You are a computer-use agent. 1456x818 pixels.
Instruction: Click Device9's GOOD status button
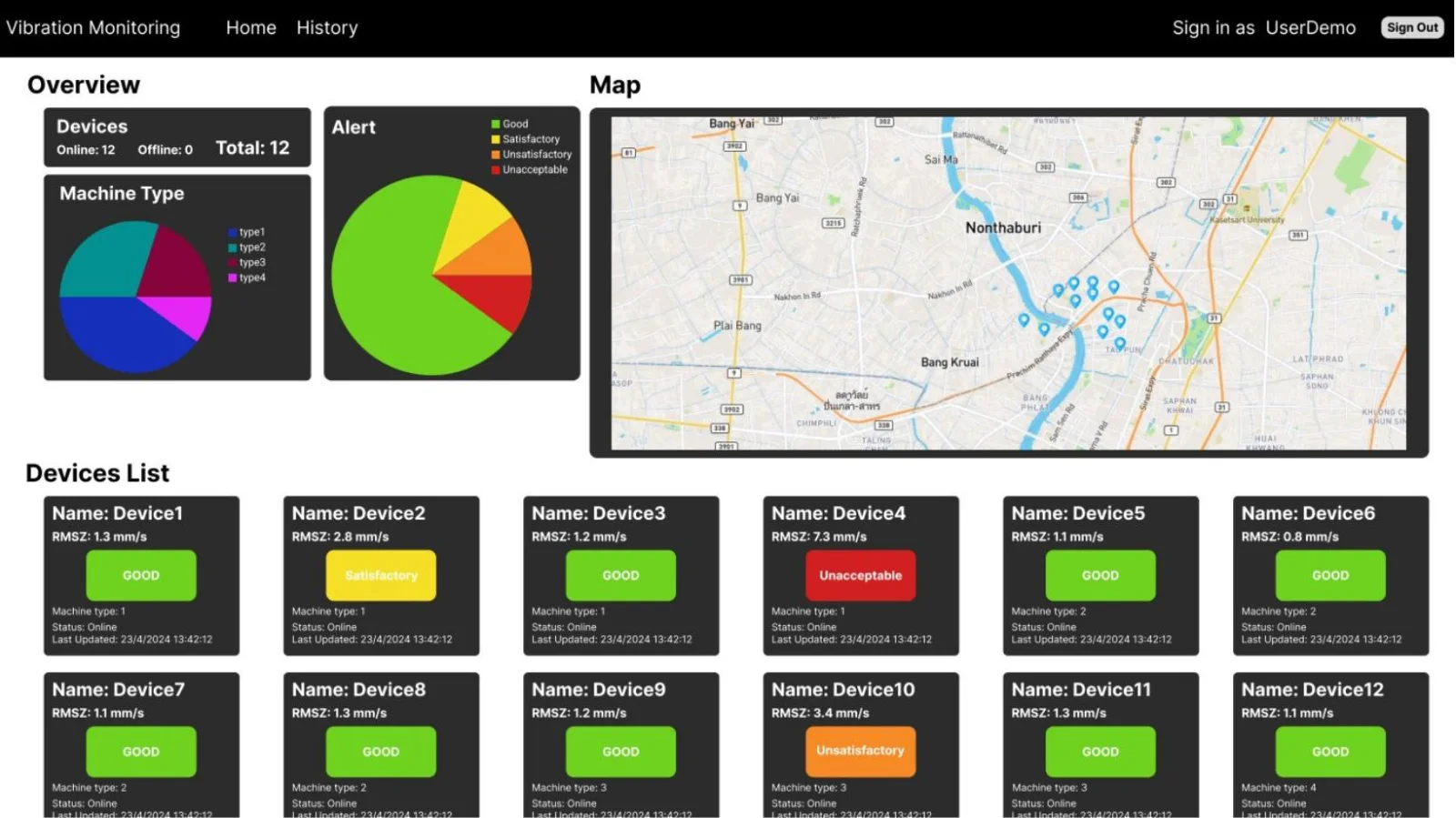coord(621,752)
